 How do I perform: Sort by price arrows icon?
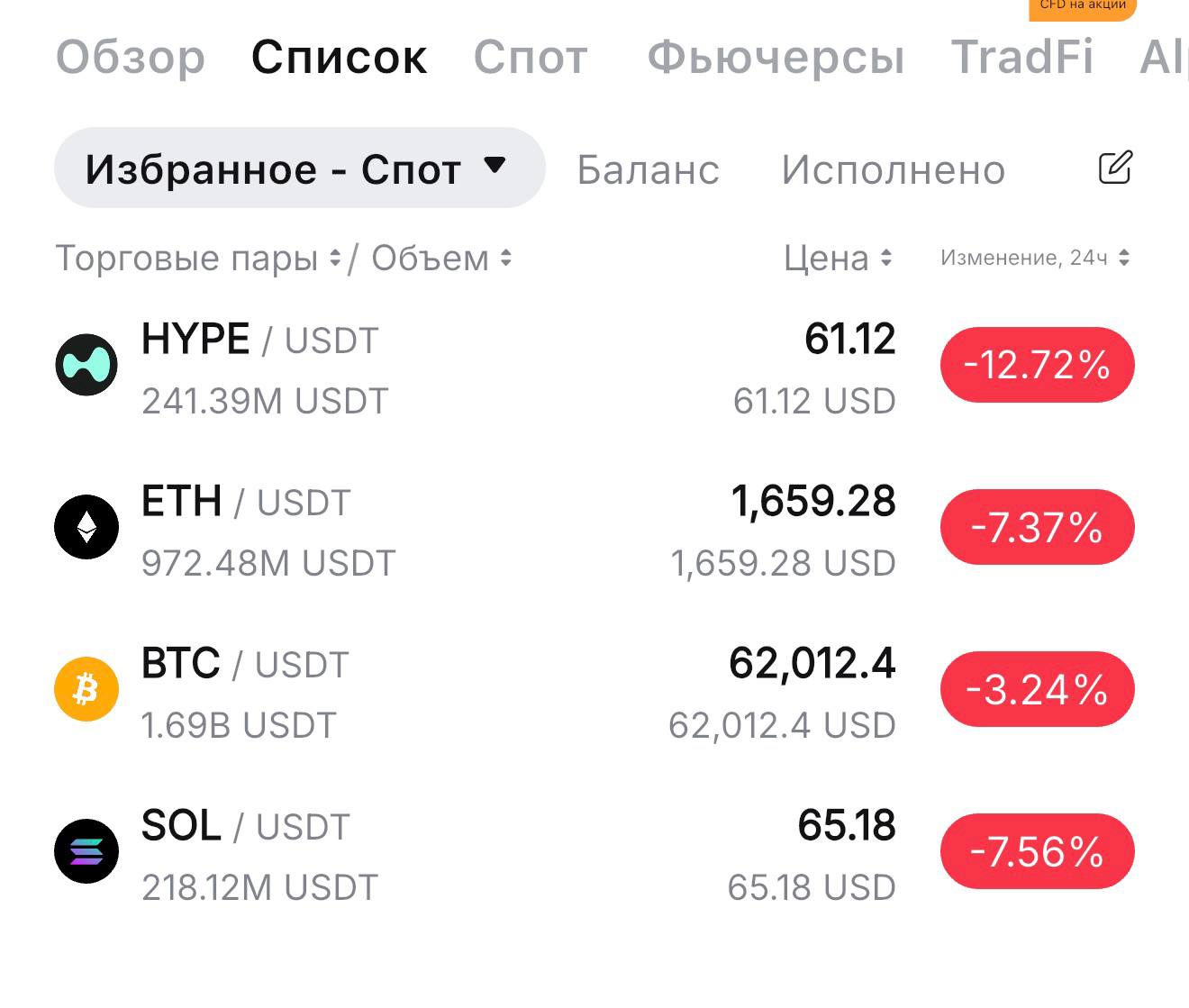tap(886, 259)
